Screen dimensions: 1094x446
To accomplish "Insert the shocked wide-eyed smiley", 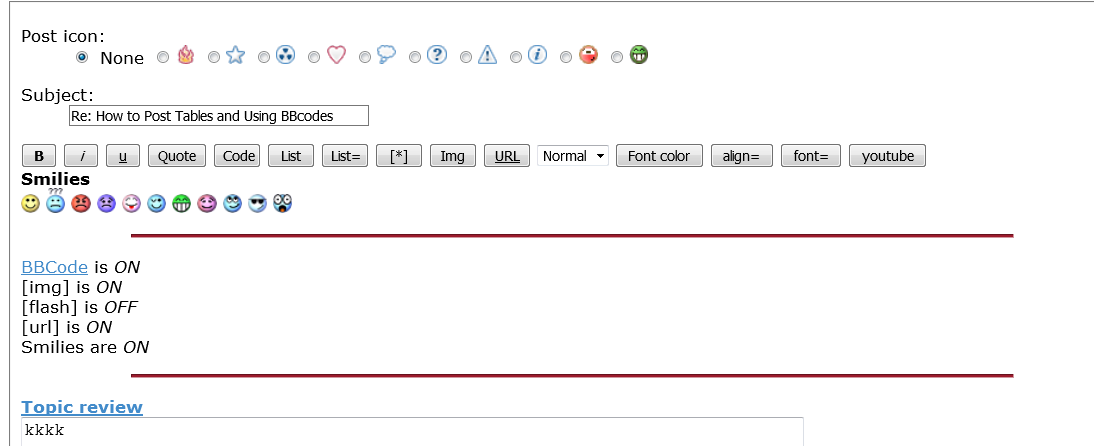I will tap(283, 204).
